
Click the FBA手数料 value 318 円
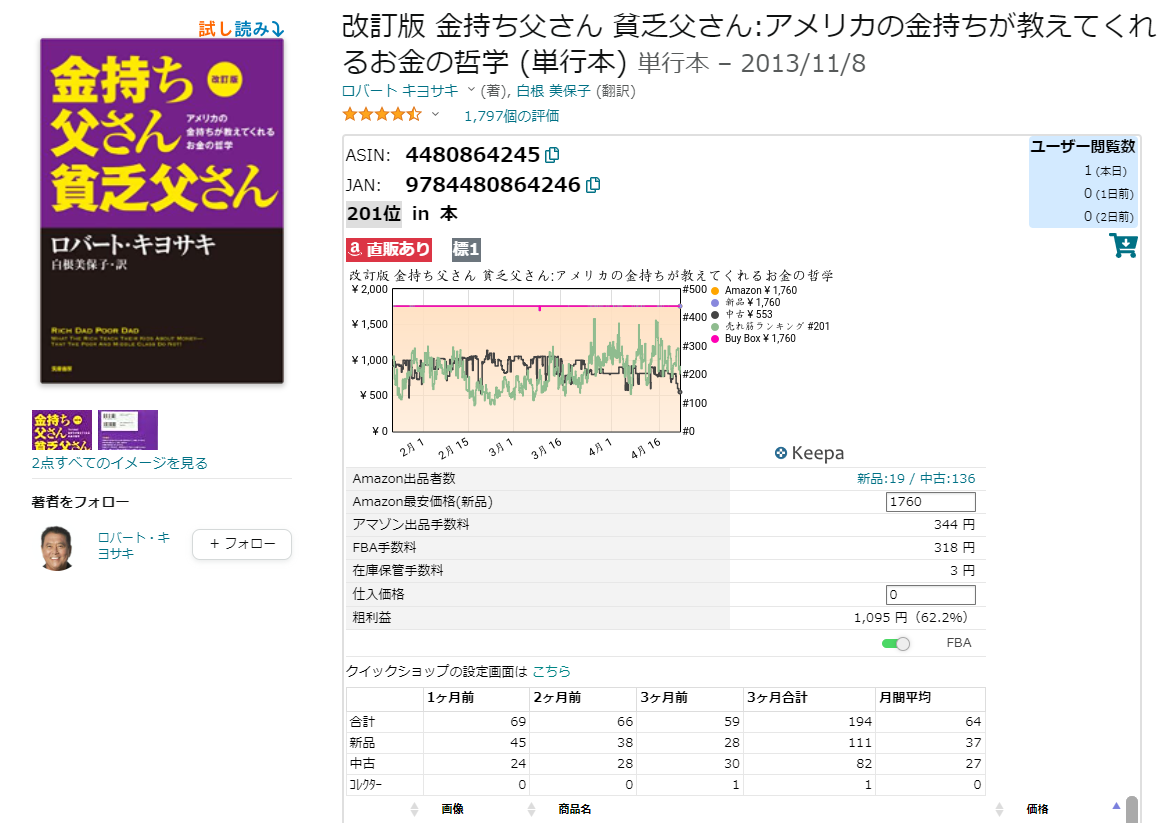pyautogui.click(x=954, y=548)
